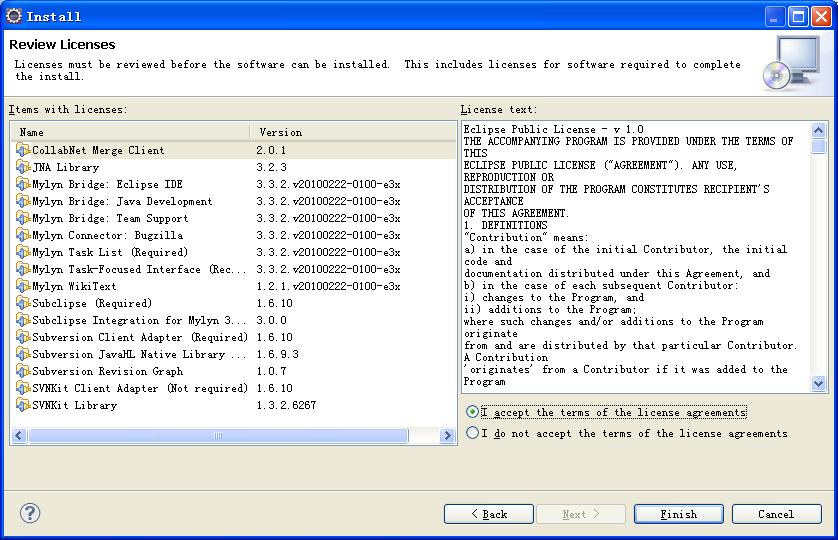Click the CollabNet Merge Client feature icon
The height and width of the screenshot is (540, 838).
click(22, 150)
